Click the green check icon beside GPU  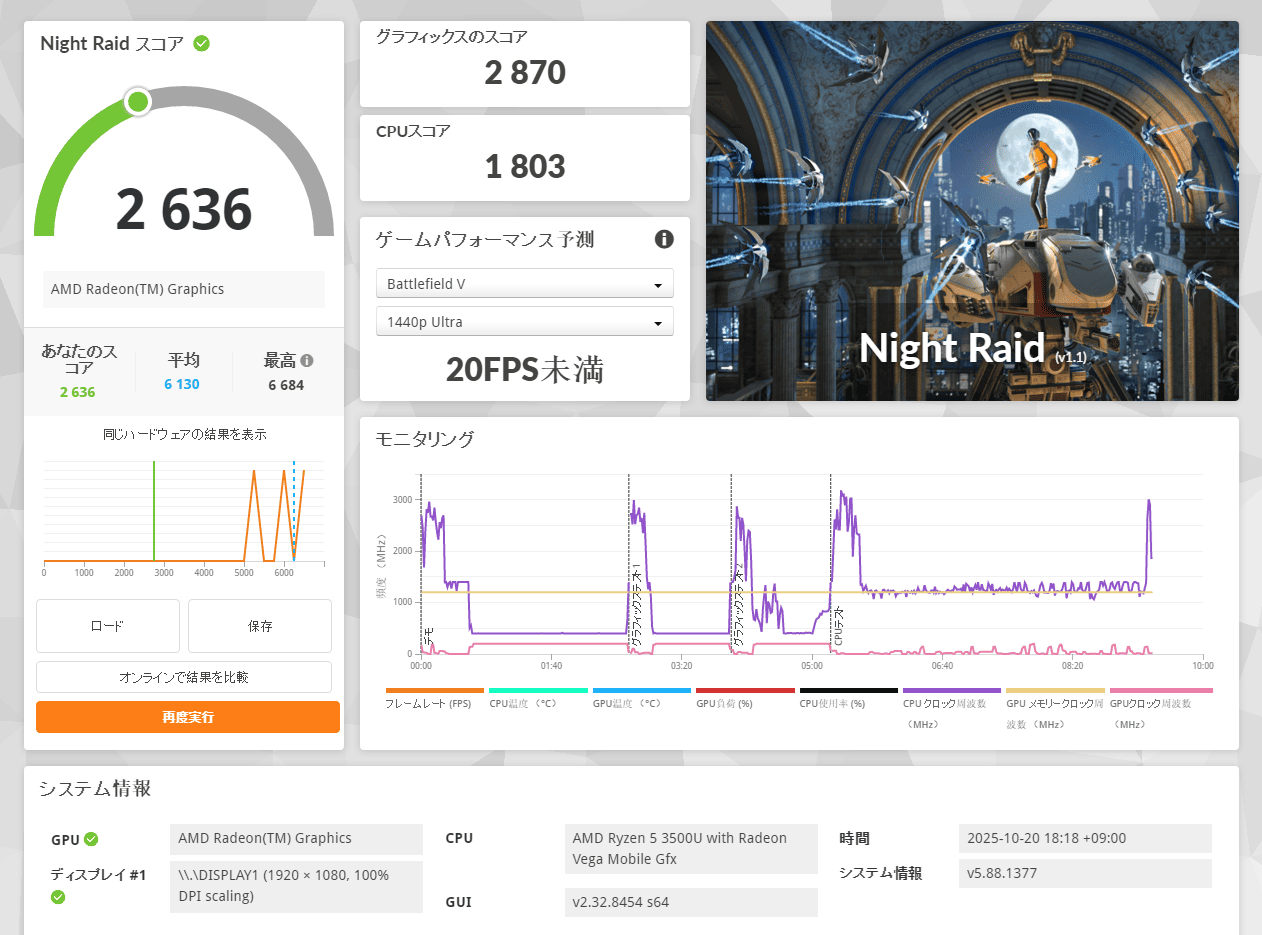pos(91,839)
